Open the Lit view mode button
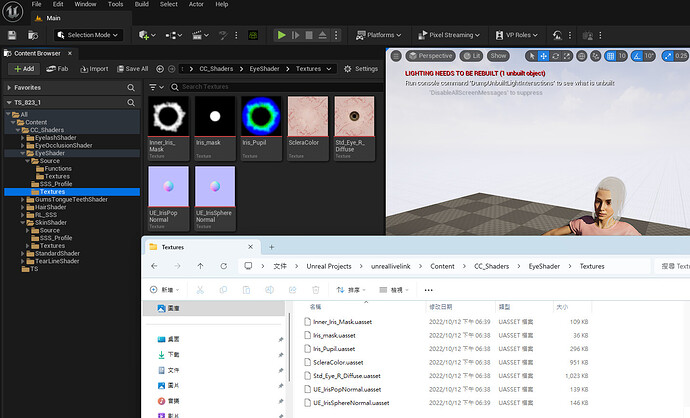 tap(471, 56)
